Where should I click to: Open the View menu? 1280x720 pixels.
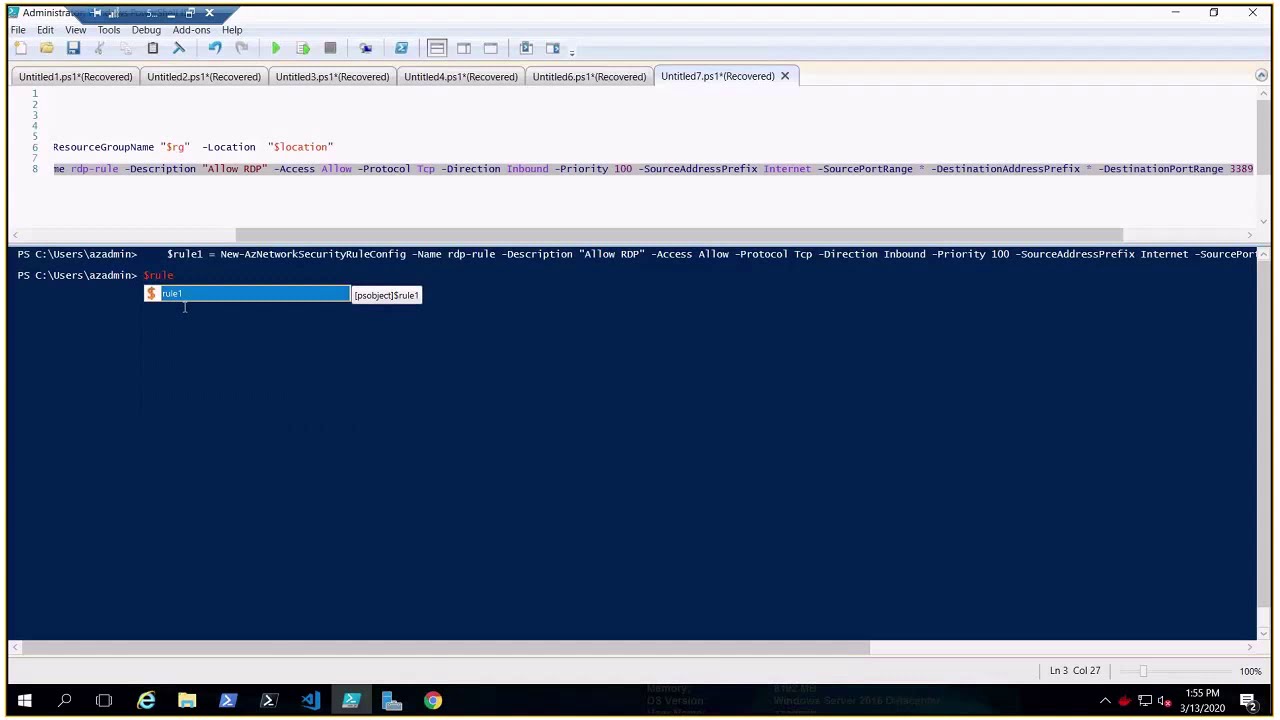point(75,30)
